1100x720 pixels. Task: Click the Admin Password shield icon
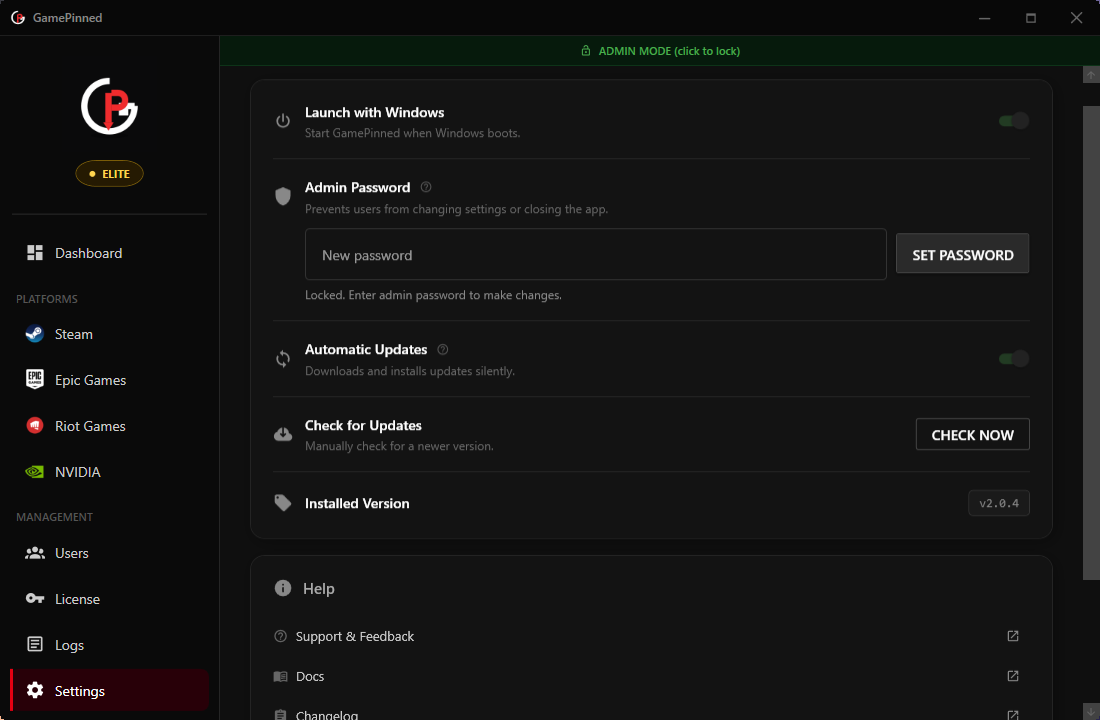[x=283, y=196]
